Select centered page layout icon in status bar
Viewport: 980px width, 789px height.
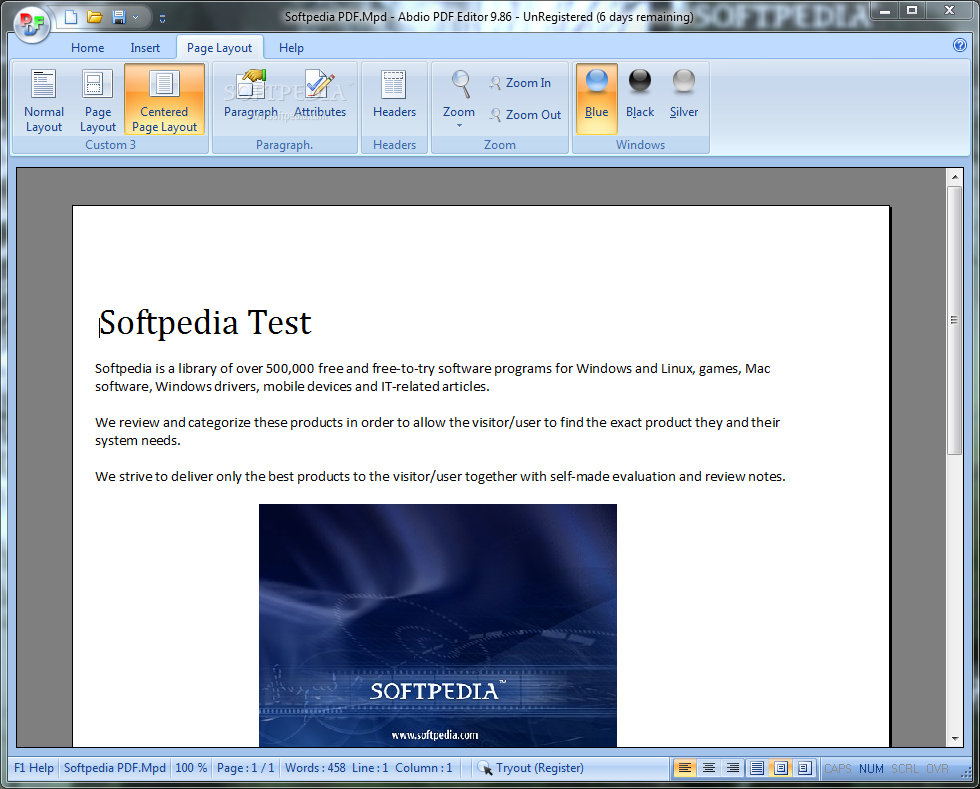pos(781,768)
